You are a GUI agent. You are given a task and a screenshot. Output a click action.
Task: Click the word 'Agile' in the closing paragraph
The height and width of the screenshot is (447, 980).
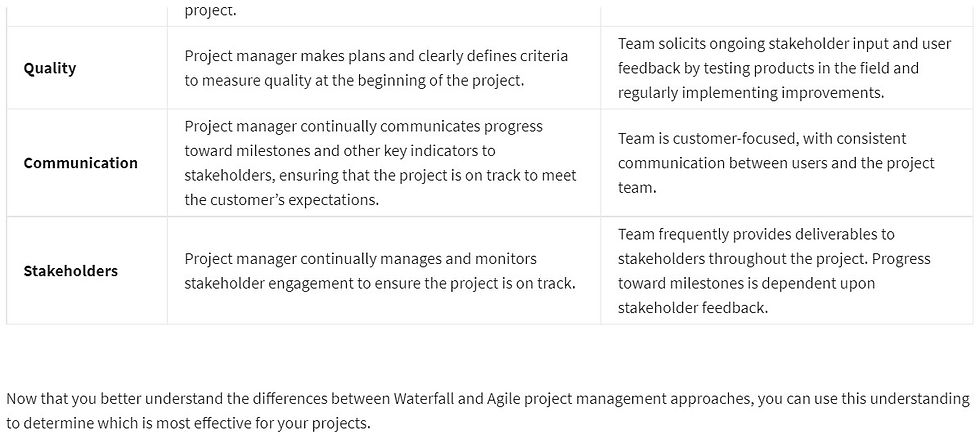pos(502,399)
